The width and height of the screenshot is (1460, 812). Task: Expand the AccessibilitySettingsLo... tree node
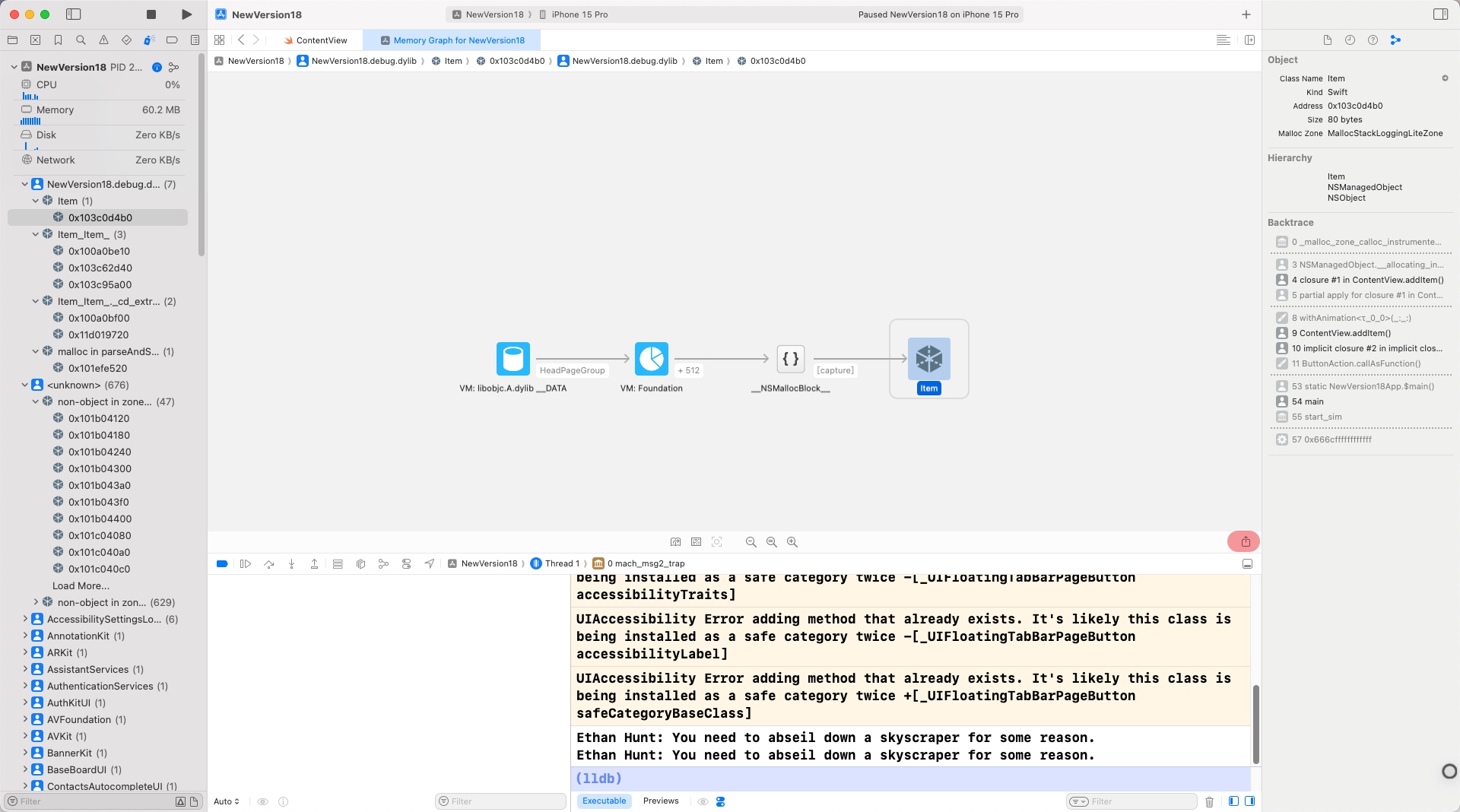(x=24, y=619)
